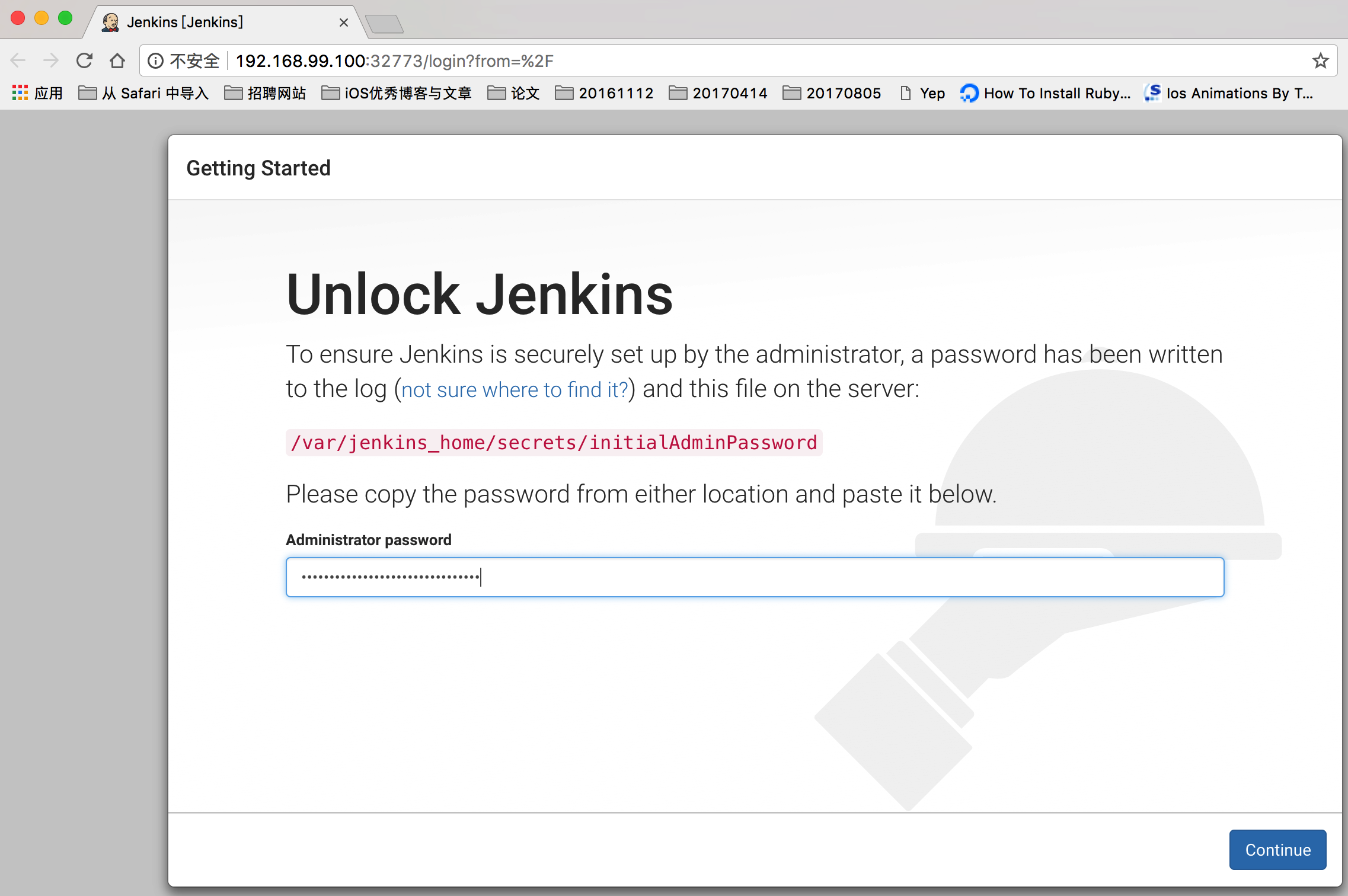Go to the browser home page
This screenshot has width=1348, height=896.
click(117, 60)
